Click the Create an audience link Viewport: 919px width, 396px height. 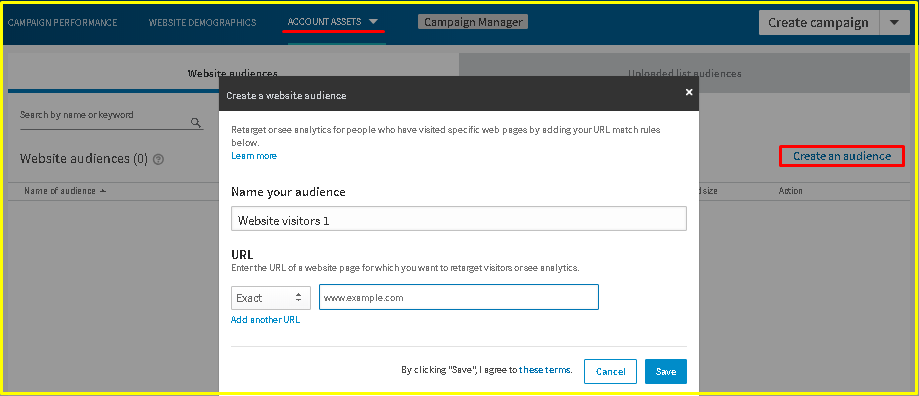pyautogui.click(x=842, y=156)
